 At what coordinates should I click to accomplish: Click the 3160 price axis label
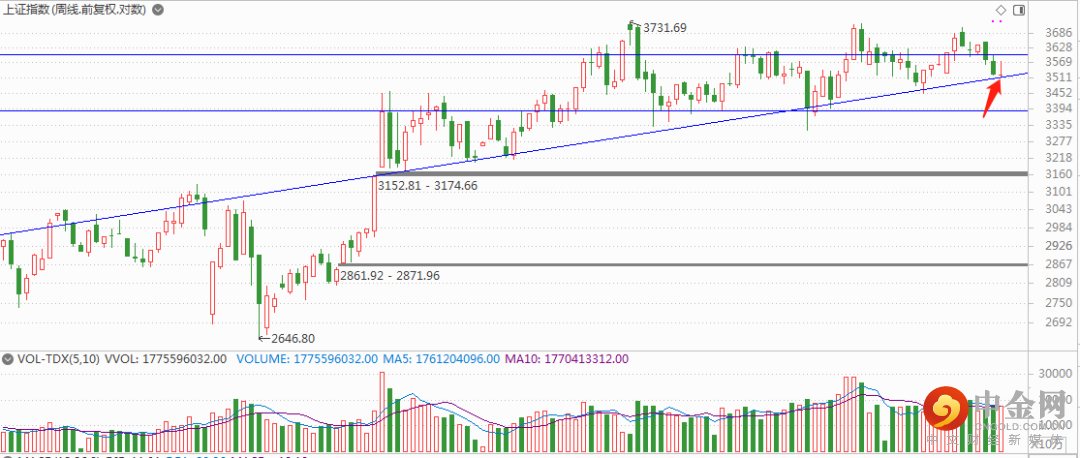pyautogui.click(x=1057, y=174)
